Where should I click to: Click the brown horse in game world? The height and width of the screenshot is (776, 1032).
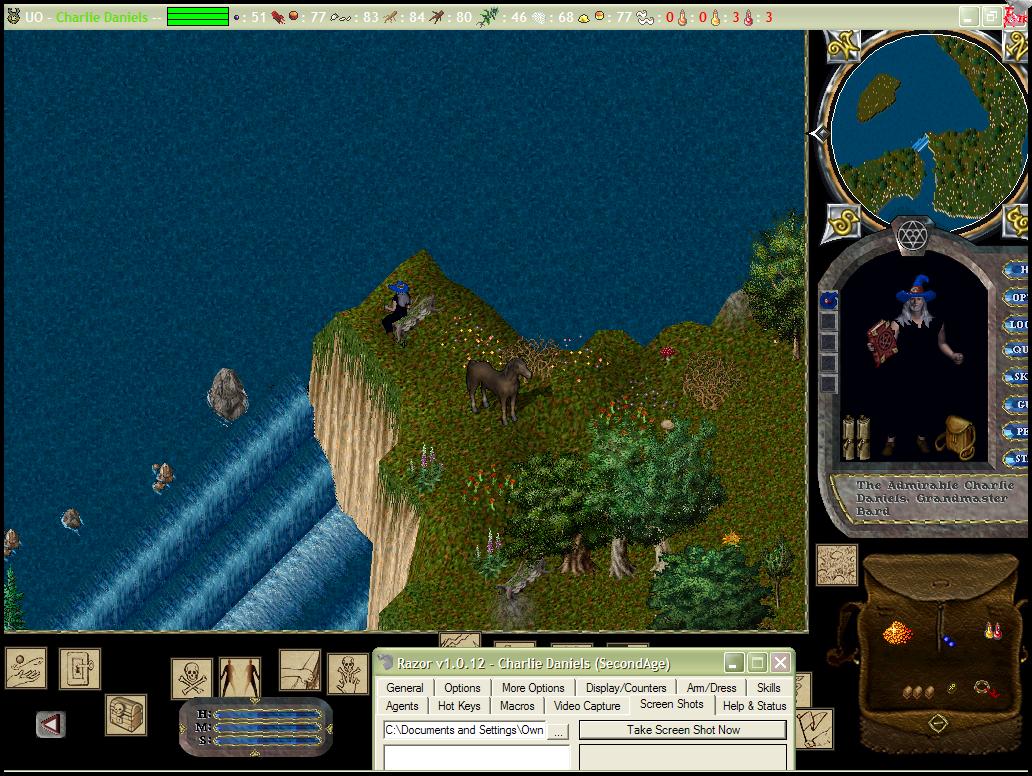click(x=497, y=387)
